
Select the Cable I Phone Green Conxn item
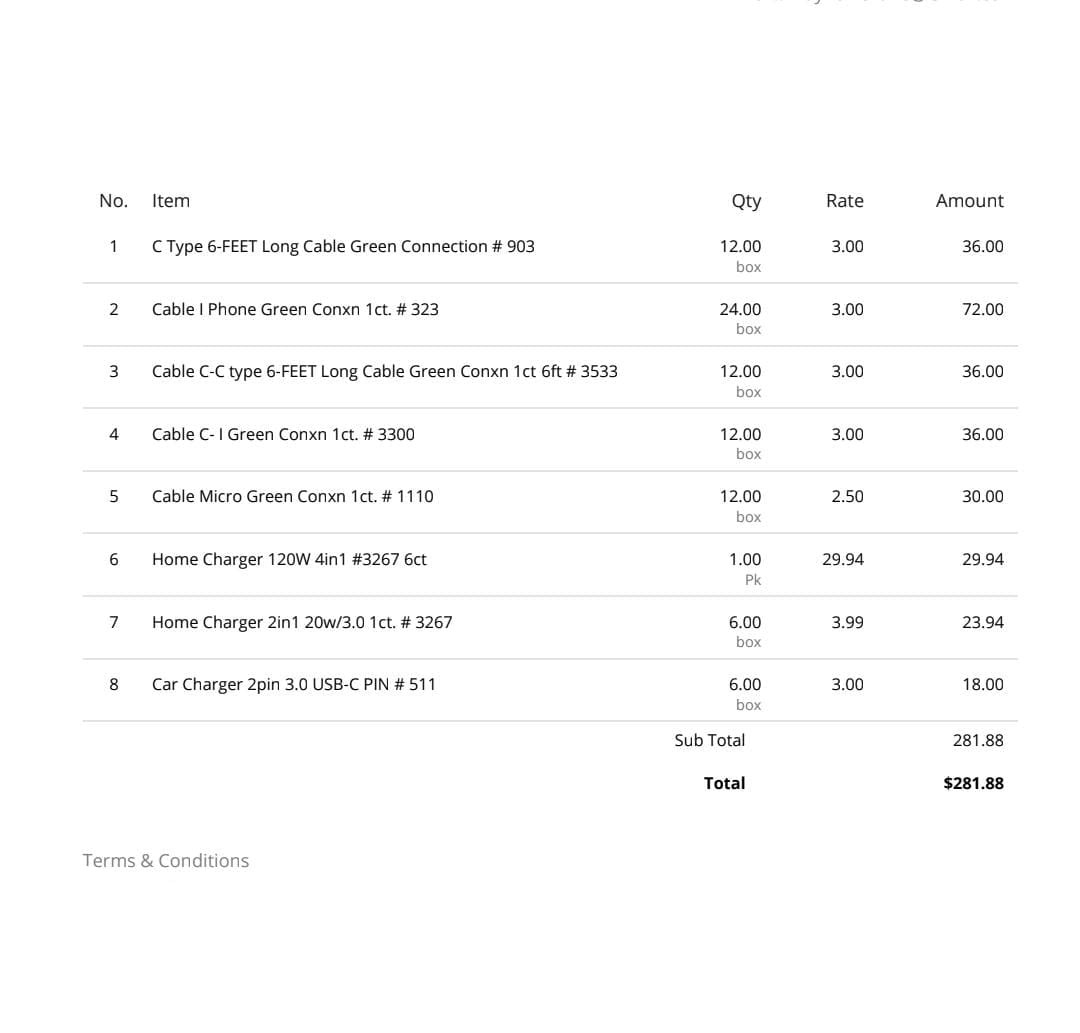point(295,310)
